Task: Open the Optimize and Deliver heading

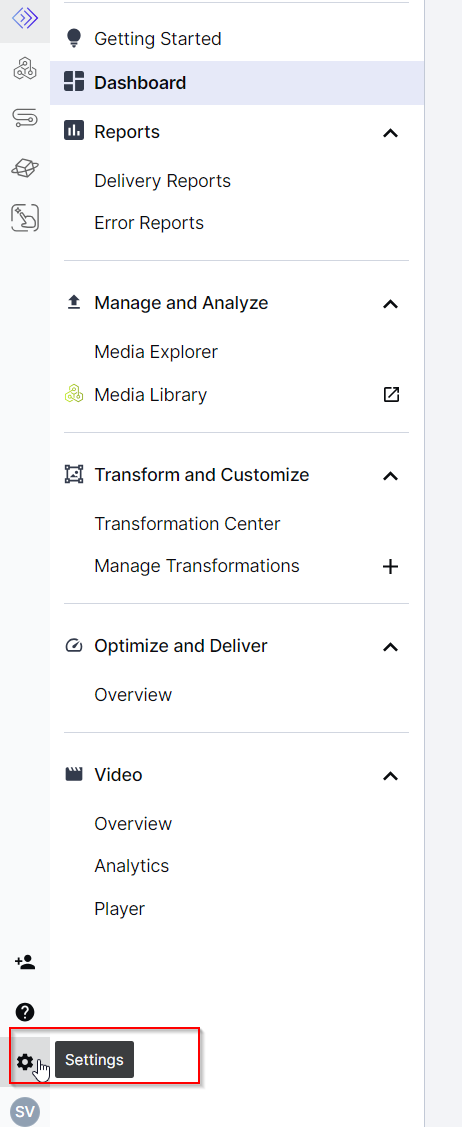Action: pos(180,645)
